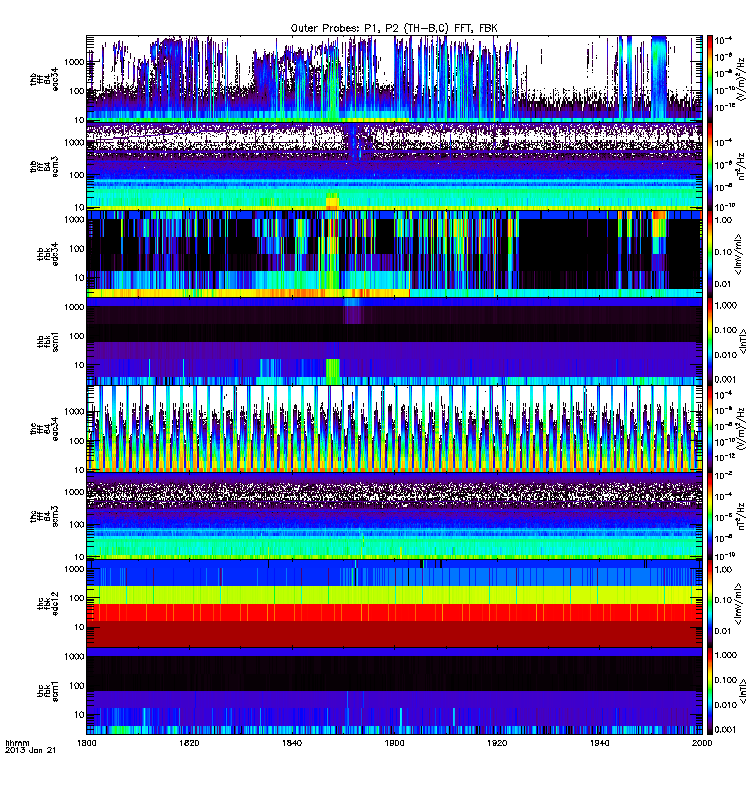This screenshot has width=750, height=800.
Task: Click the dark red bottom band in thc fbk edc12
Action: pyautogui.click(x=394, y=634)
